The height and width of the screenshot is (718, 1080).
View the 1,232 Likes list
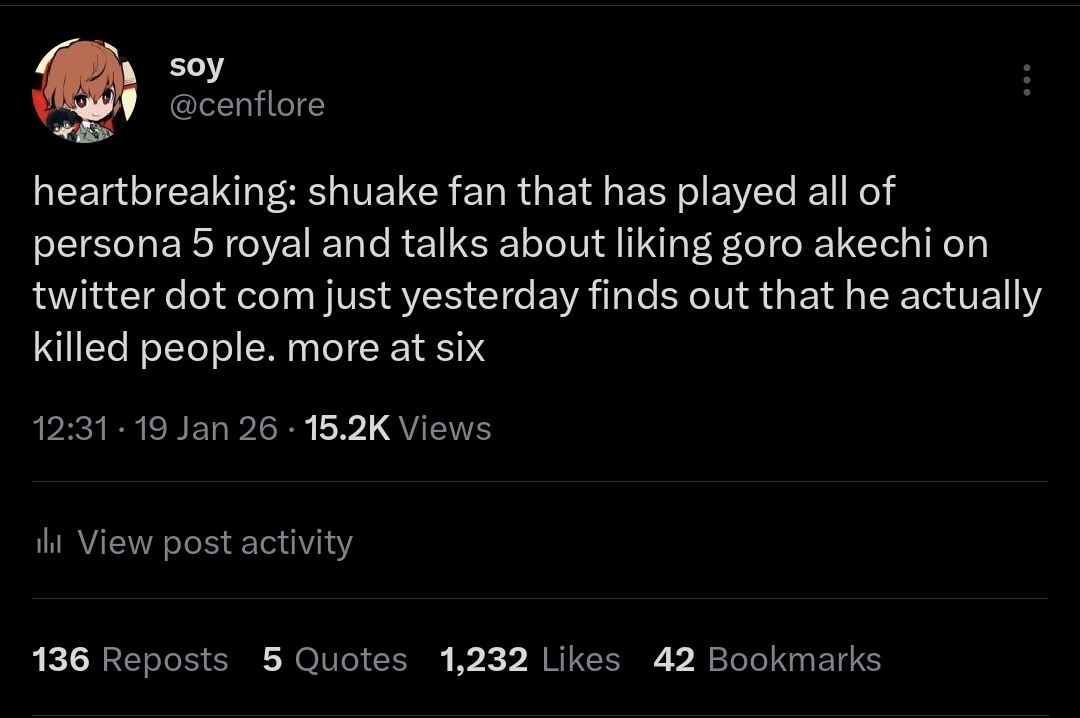click(x=530, y=659)
